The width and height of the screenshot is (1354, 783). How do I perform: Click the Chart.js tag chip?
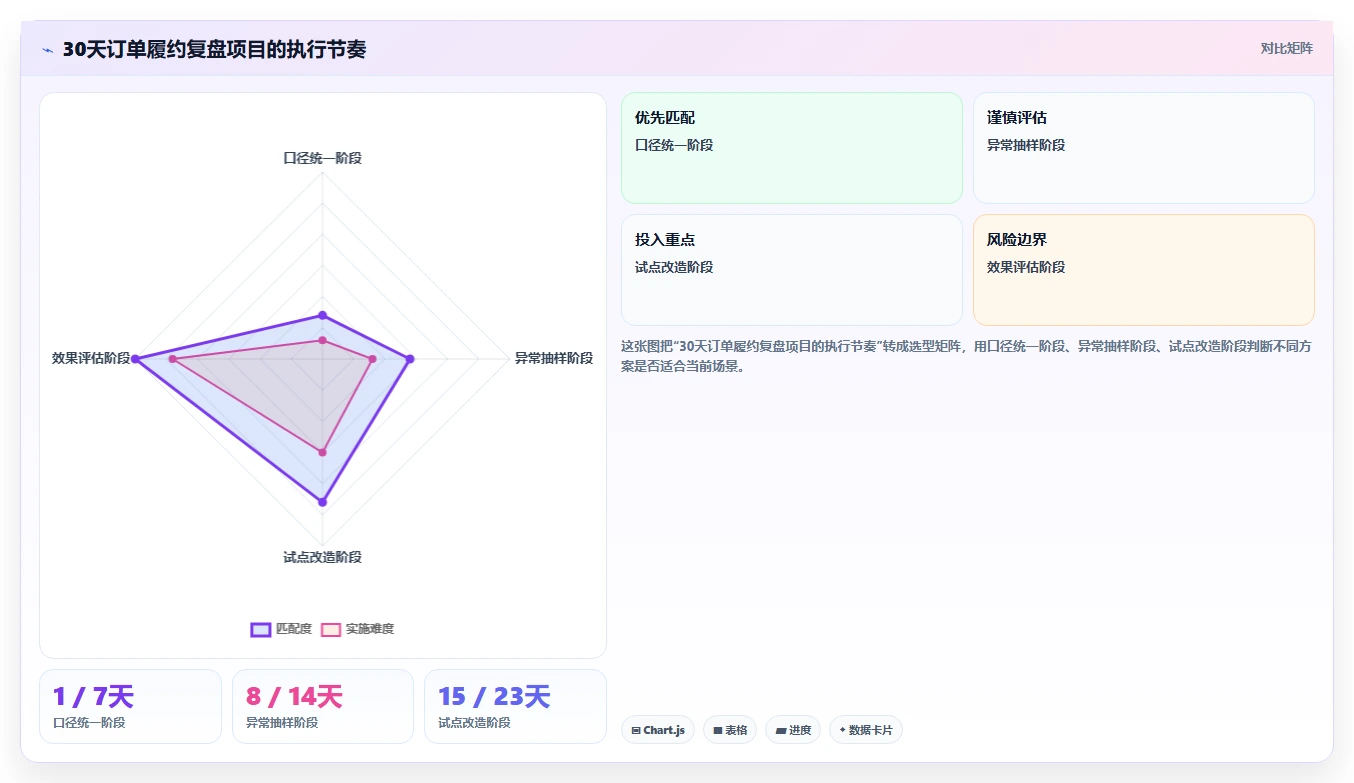pos(658,730)
